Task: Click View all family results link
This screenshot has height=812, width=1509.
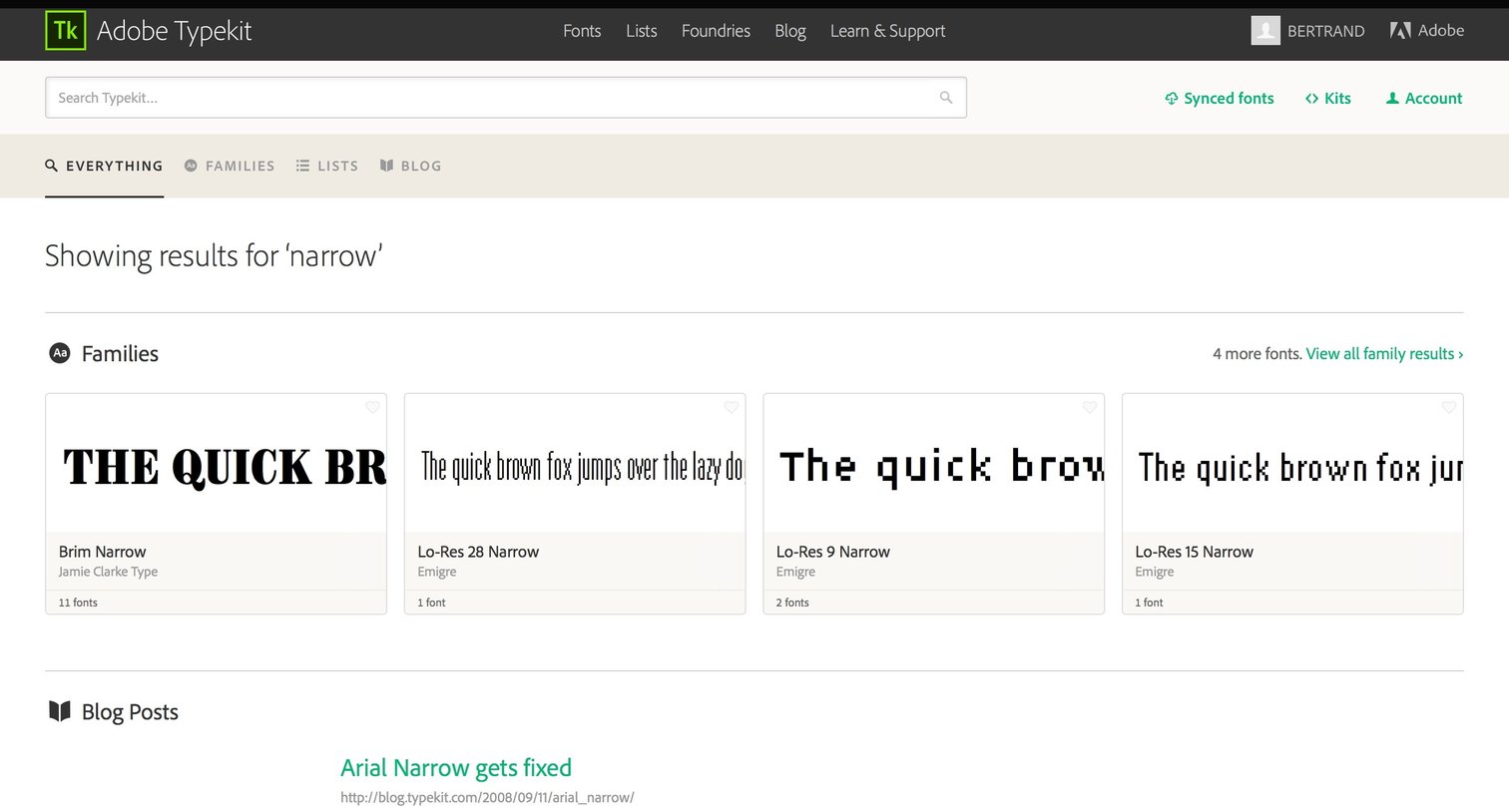Action: [1384, 353]
